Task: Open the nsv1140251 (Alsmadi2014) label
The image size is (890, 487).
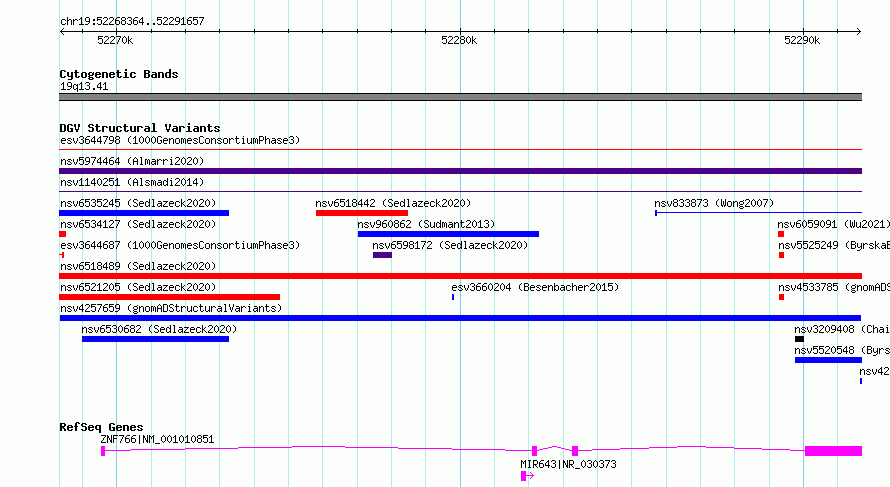Action: pos(132,182)
